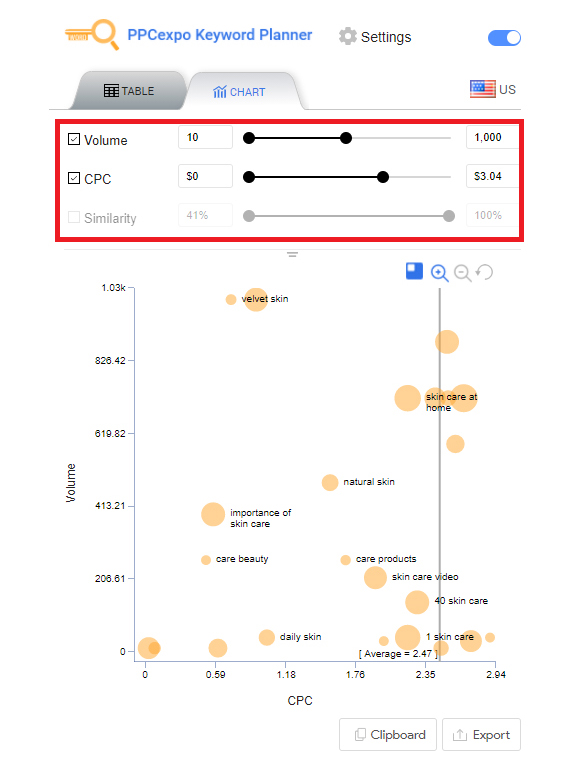Click the Volume slider's right handle
This screenshot has width=569, height=779.
(346, 138)
